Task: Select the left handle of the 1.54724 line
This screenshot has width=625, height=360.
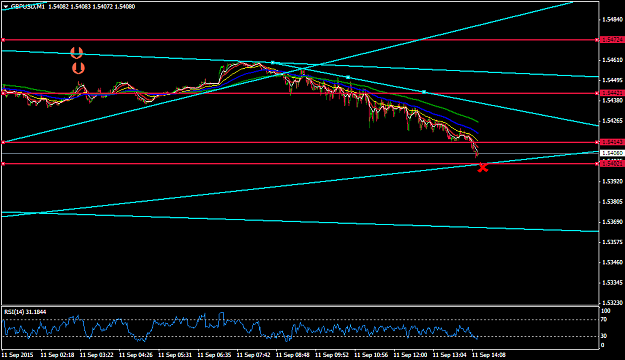Action: pos(3,40)
